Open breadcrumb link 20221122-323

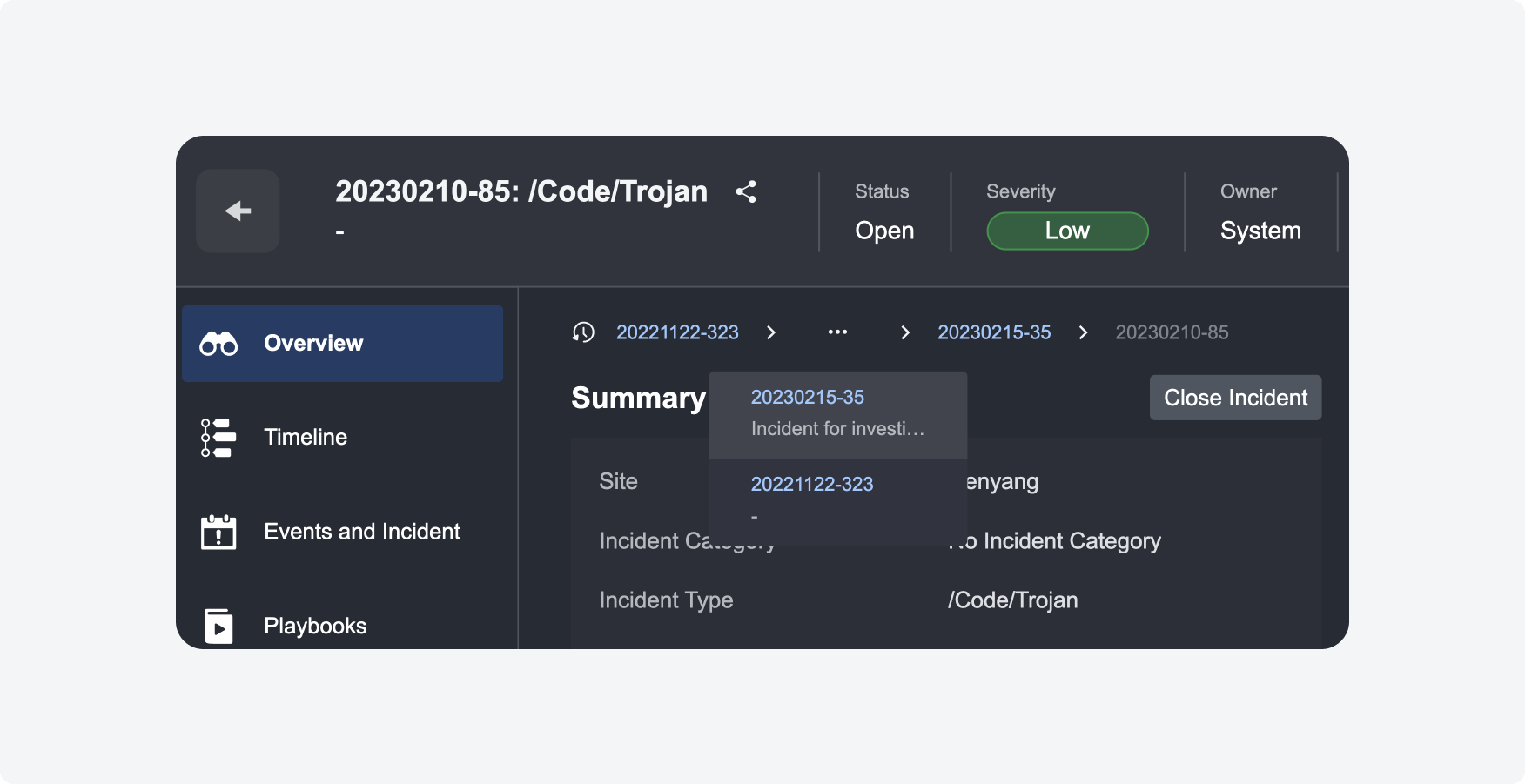pos(677,332)
